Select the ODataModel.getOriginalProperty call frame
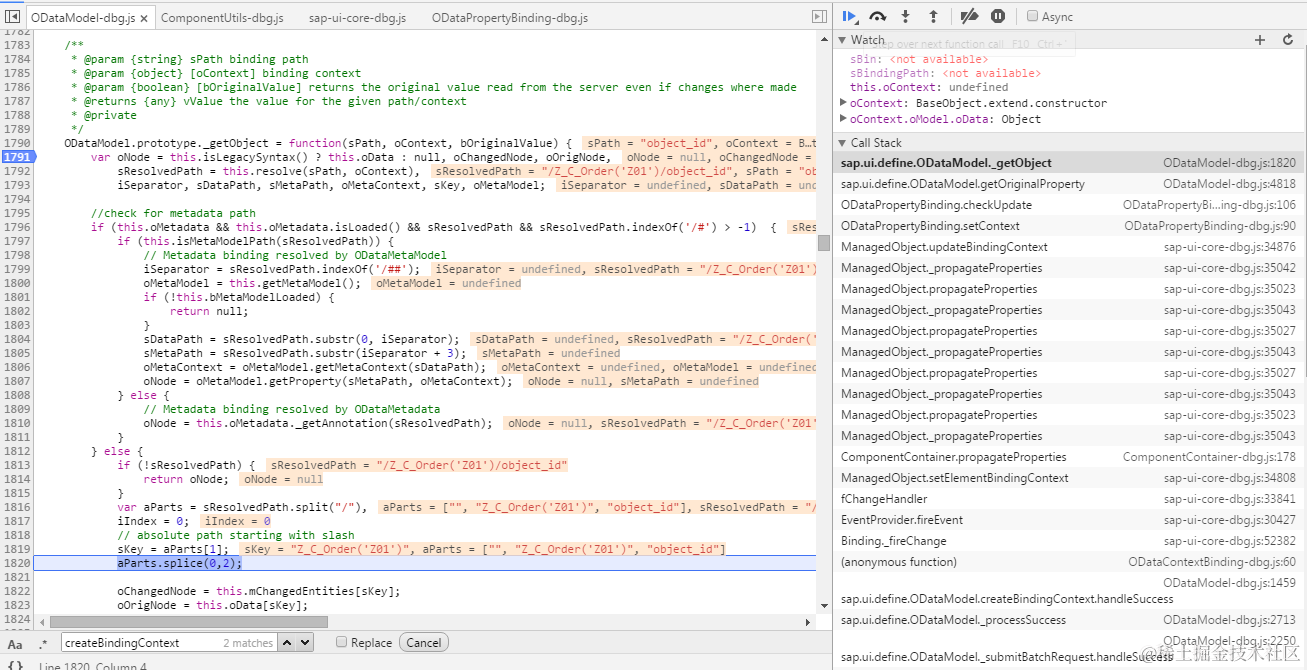 [1069, 184]
